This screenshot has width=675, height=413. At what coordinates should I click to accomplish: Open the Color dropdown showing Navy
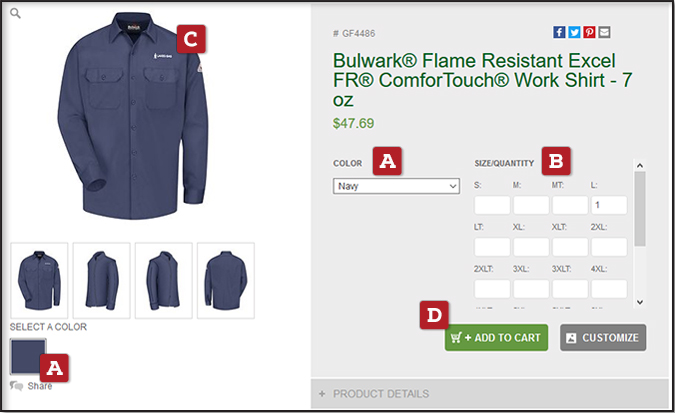coord(396,186)
